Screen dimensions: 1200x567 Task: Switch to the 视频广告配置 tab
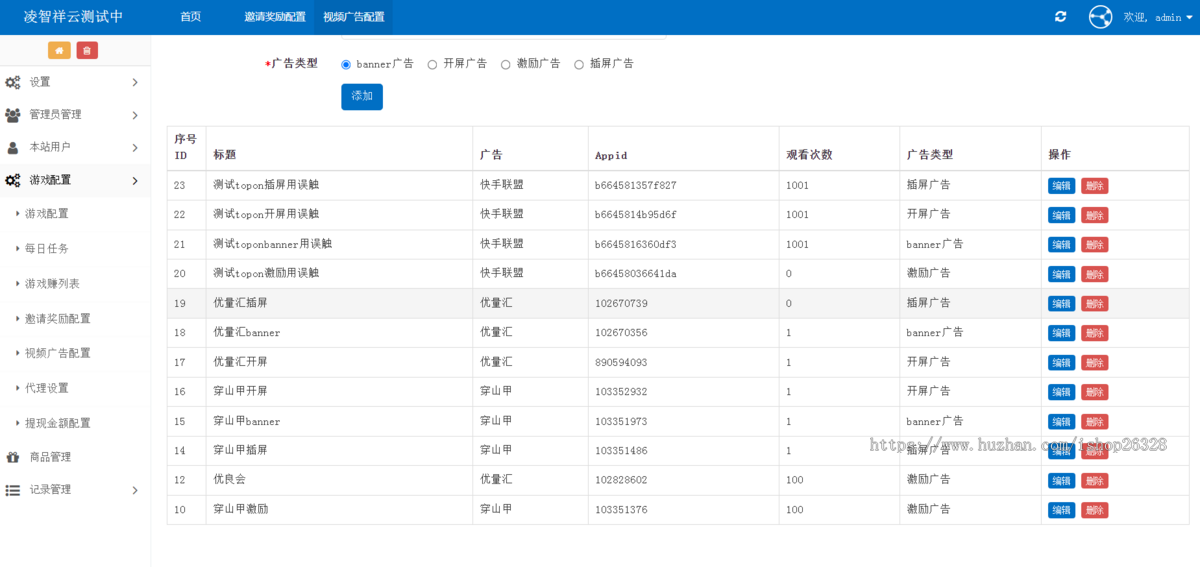tap(353, 17)
